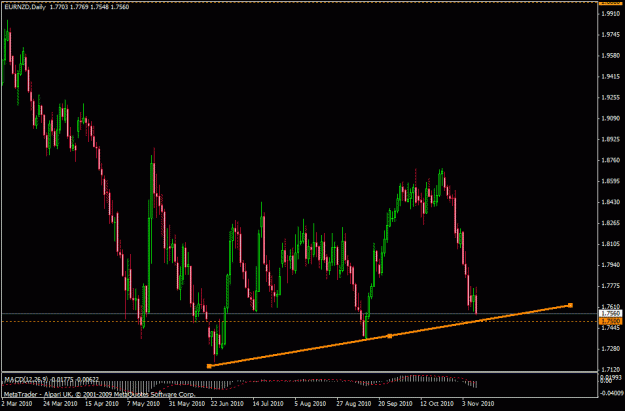The image size is (625, 411).
Task: Click the 1.8105 price axis label
Action: [610, 244]
